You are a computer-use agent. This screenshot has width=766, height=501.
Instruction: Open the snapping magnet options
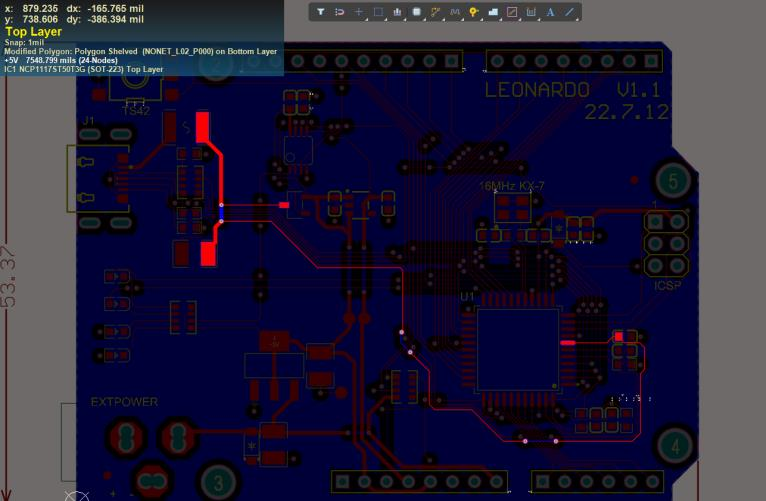click(340, 12)
